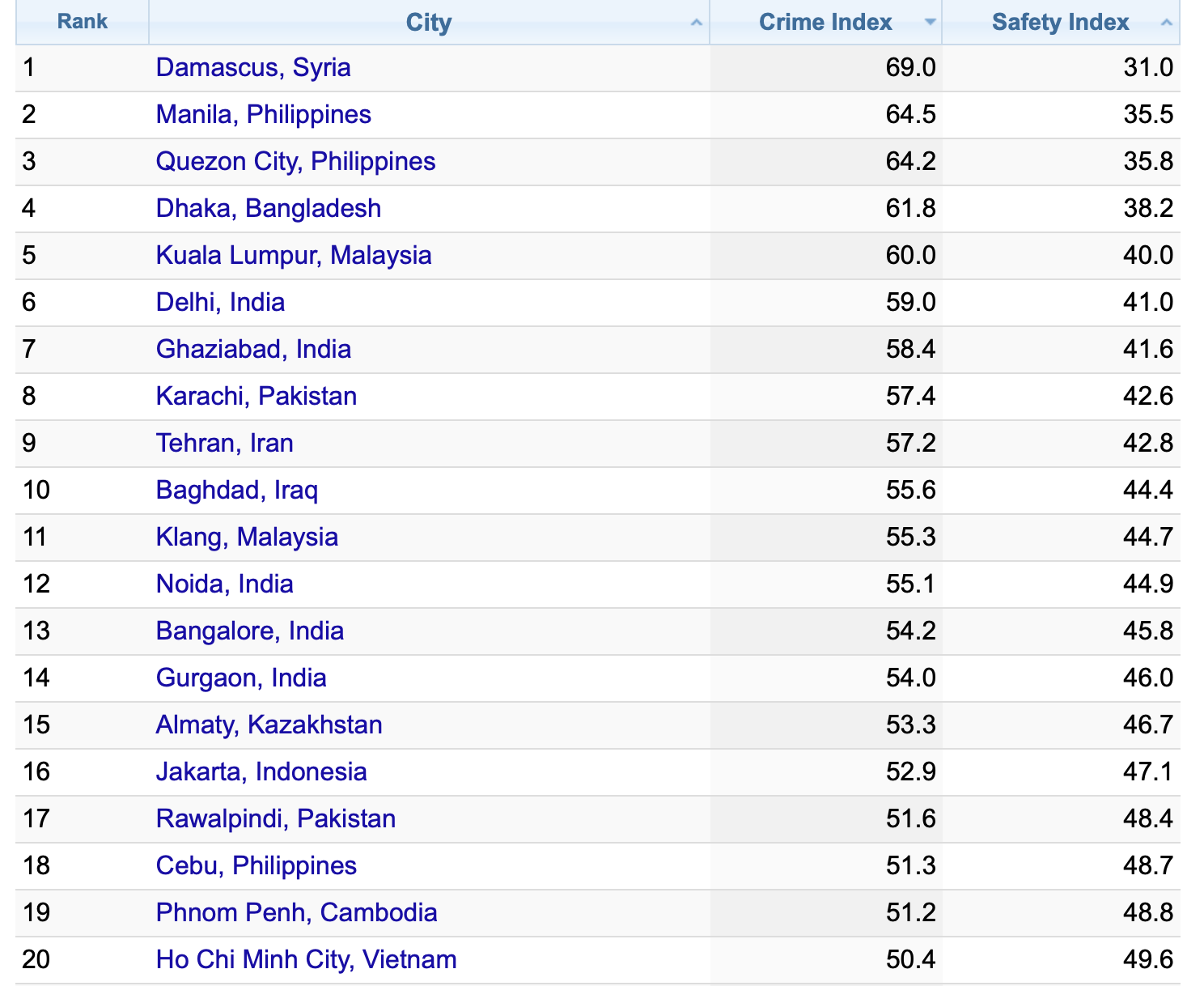Screen dimensions: 1204x986
Task: Select safety index value 45.8 for Bangalore
Action: tap(1148, 631)
